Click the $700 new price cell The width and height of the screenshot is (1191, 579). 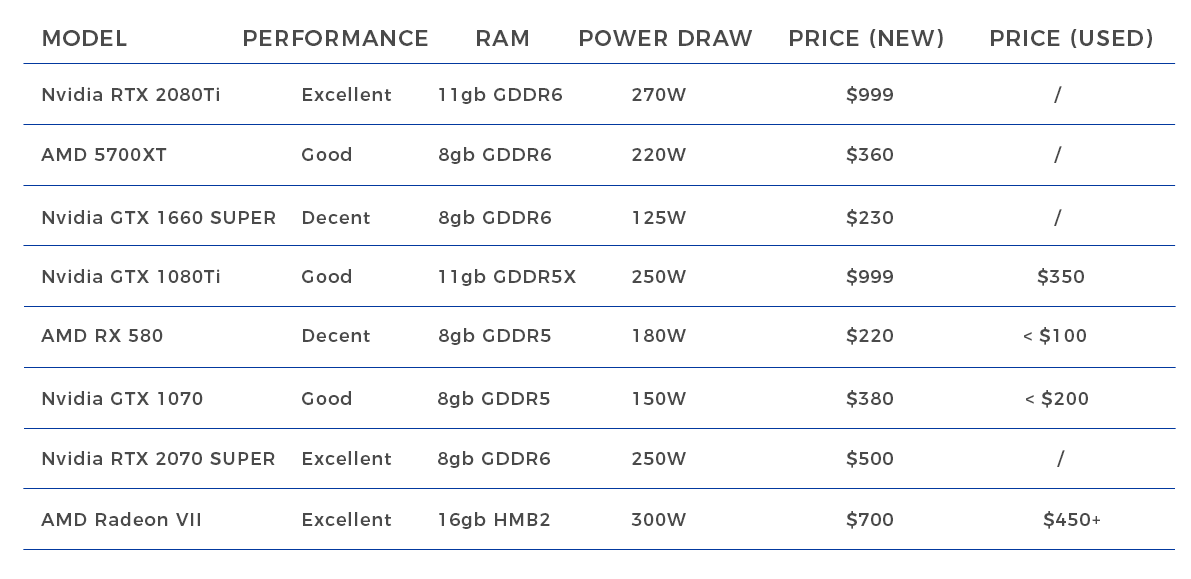point(870,520)
